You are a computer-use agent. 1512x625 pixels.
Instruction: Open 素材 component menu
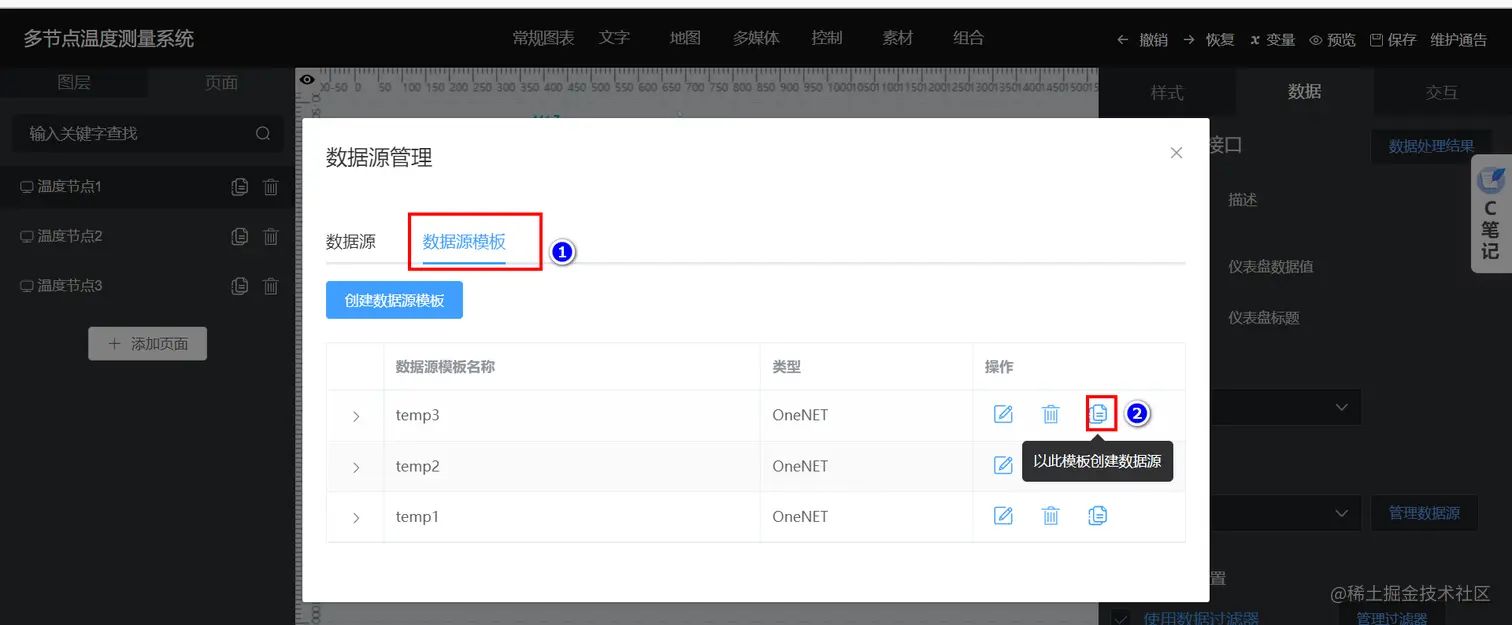click(898, 38)
